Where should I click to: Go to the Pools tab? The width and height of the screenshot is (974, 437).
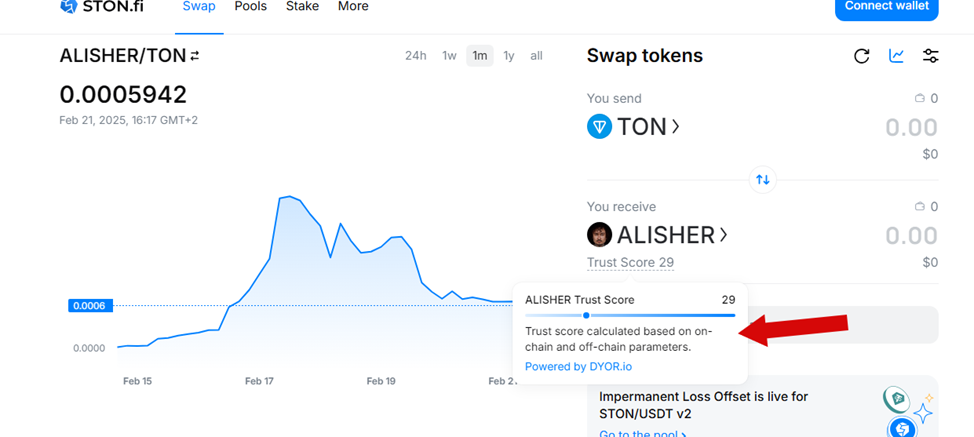250,6
